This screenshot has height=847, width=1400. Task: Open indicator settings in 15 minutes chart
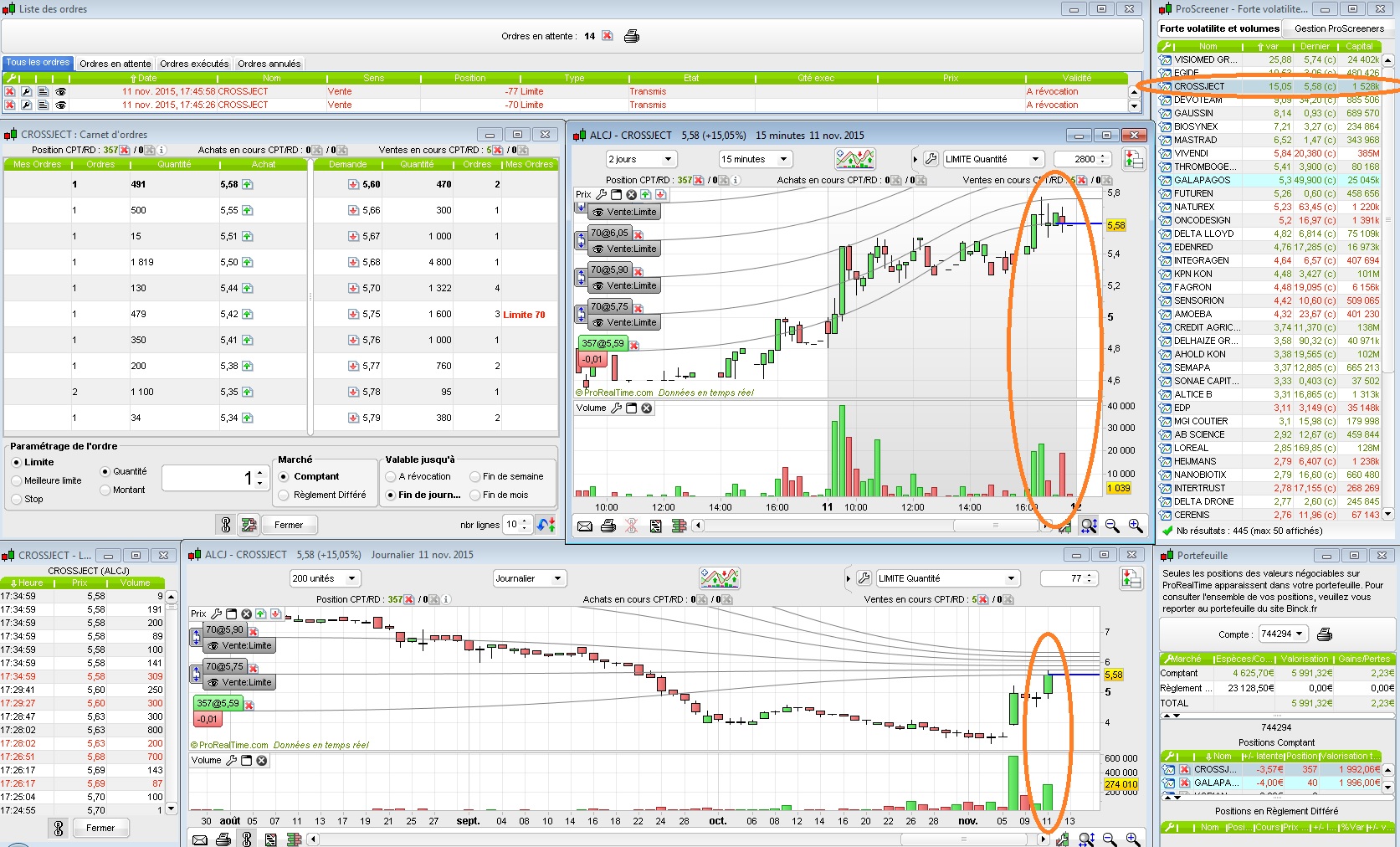click(855, 159)
